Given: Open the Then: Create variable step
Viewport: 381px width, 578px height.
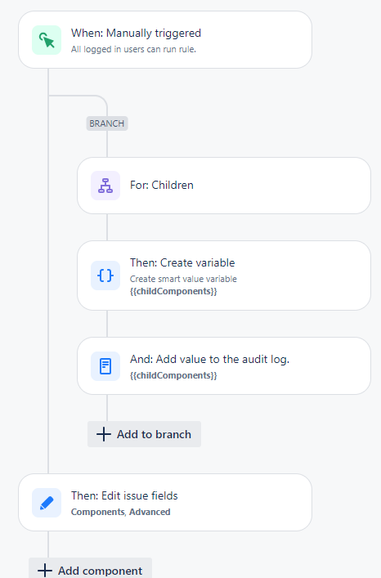Looking at the screenshot, I should (224, 275).
